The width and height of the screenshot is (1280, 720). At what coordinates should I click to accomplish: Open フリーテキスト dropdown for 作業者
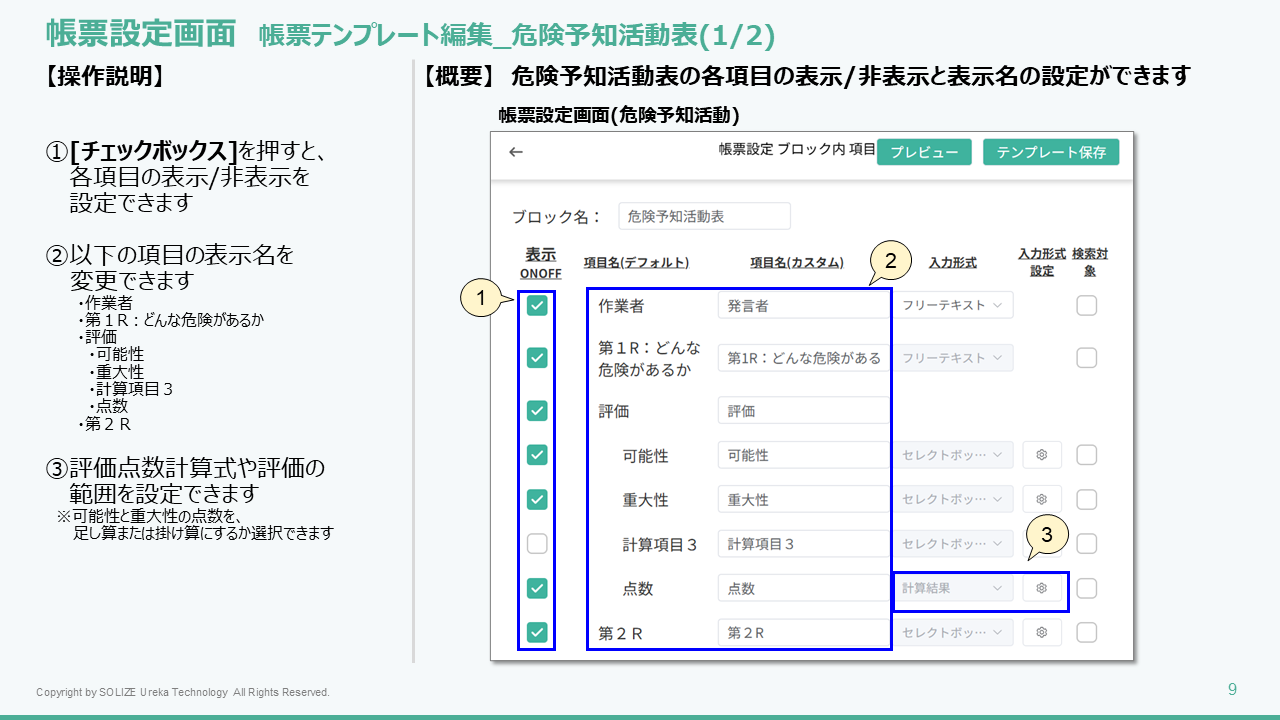point(952,305)
